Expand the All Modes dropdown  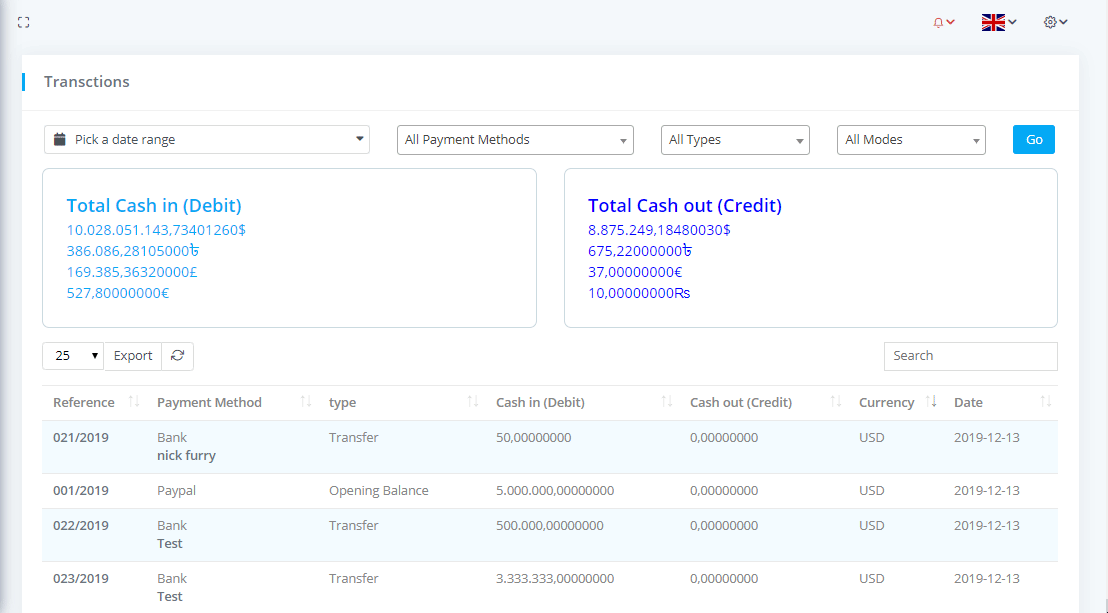911,140
